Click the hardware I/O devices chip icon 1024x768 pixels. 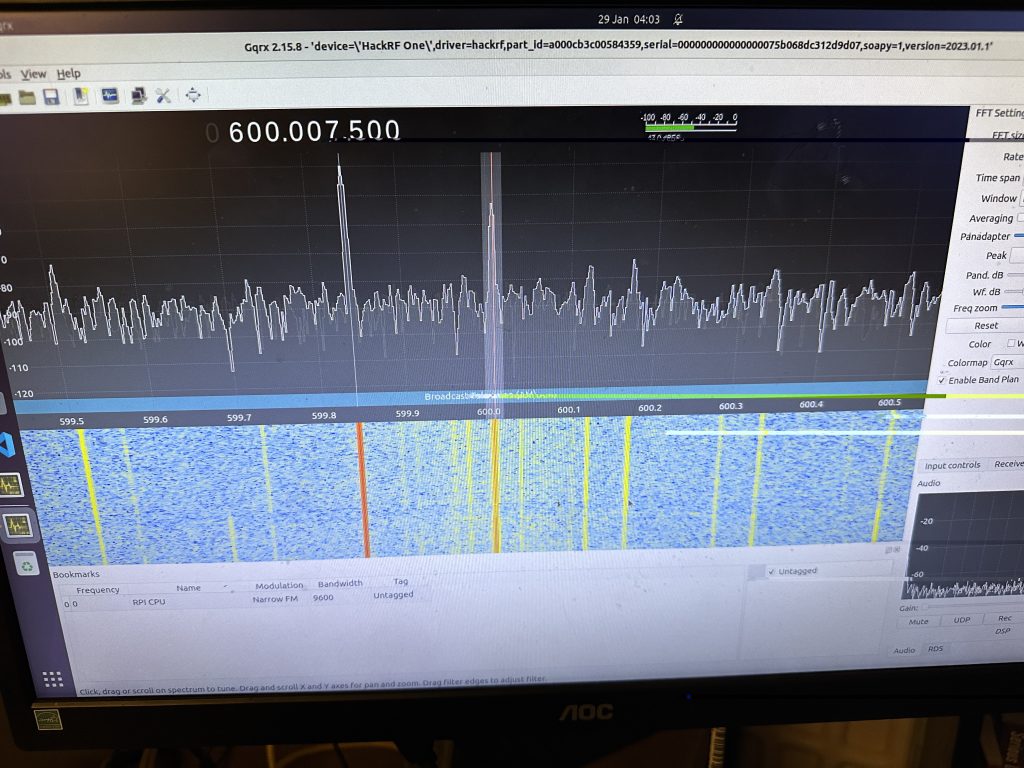tap(4, 99)
